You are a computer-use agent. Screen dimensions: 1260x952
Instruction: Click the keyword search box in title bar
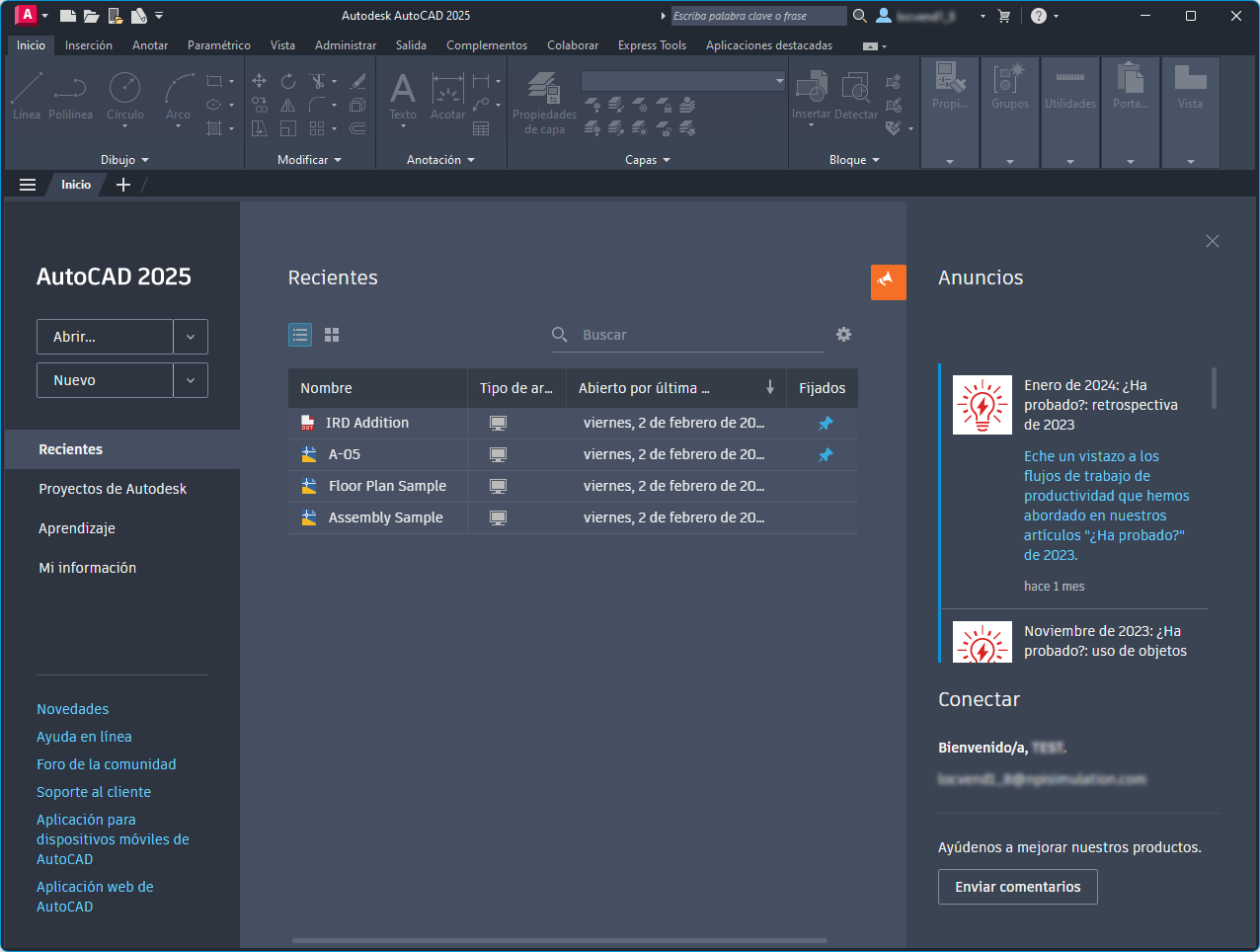coord(758,16)
